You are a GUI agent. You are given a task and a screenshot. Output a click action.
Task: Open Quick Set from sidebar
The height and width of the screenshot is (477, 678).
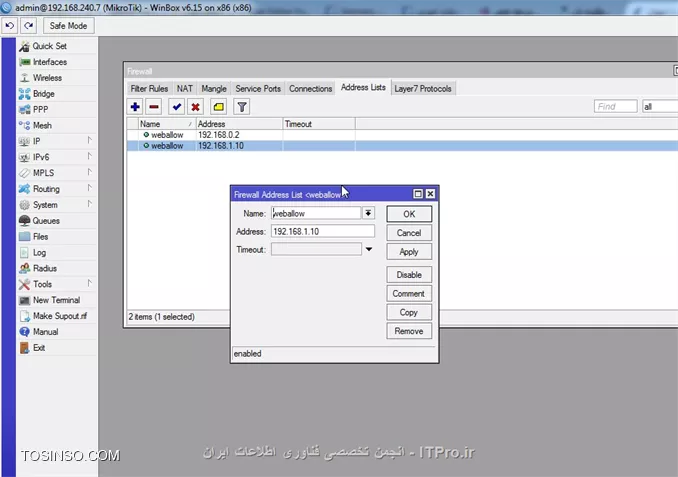coord(57,46)
